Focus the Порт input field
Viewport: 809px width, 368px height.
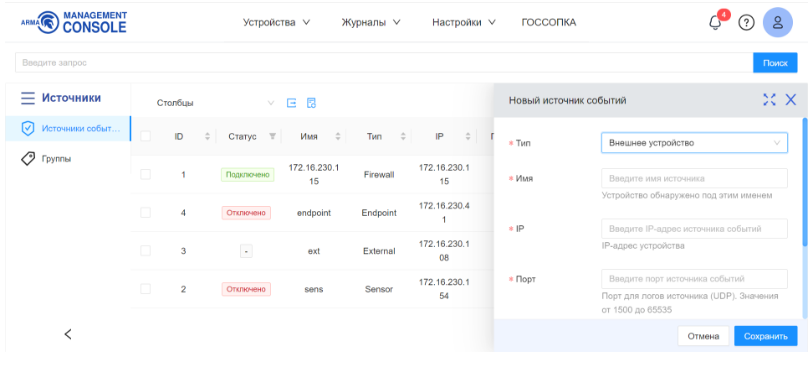(694, 279)
